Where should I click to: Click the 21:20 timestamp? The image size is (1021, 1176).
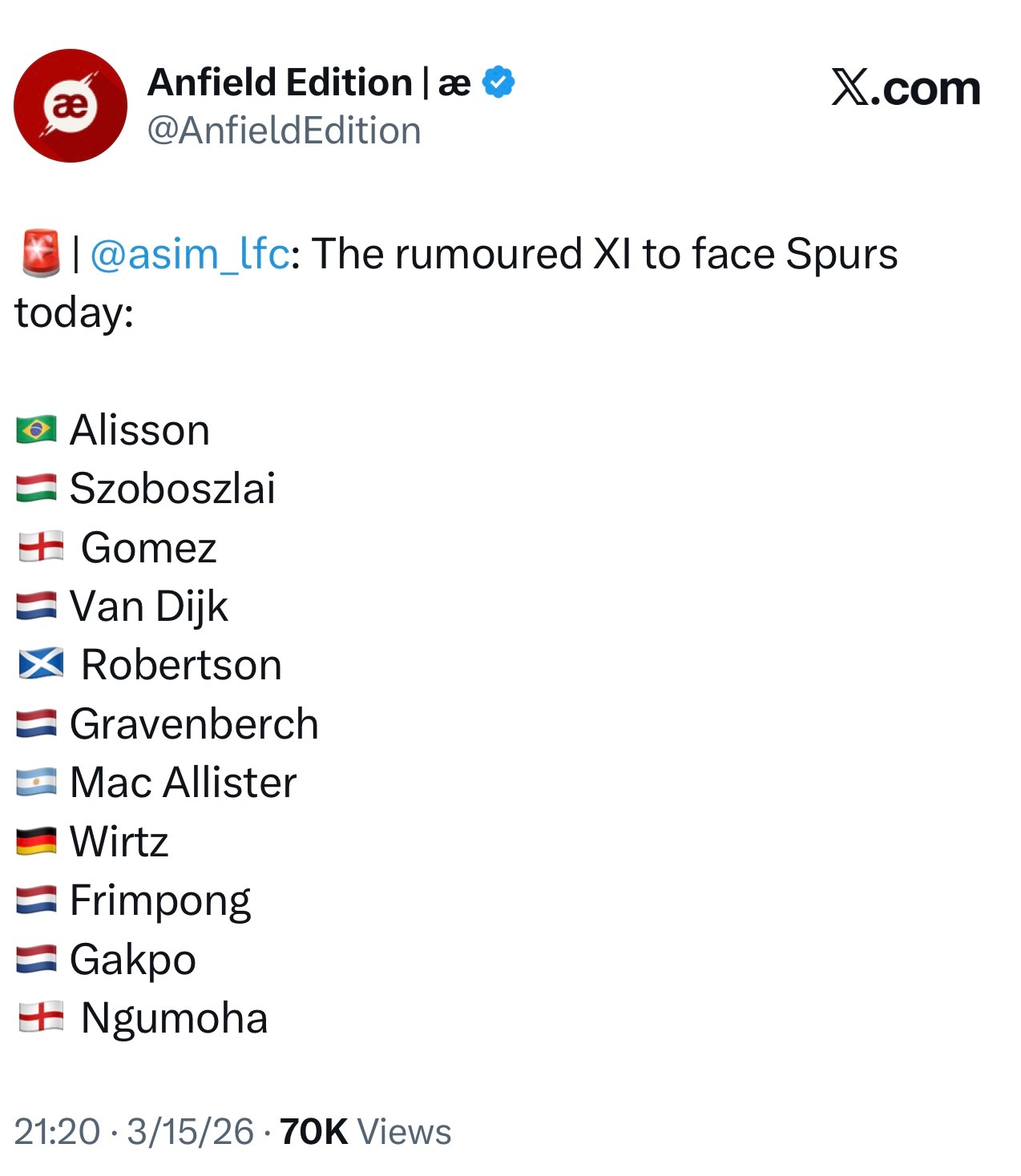57,1132
